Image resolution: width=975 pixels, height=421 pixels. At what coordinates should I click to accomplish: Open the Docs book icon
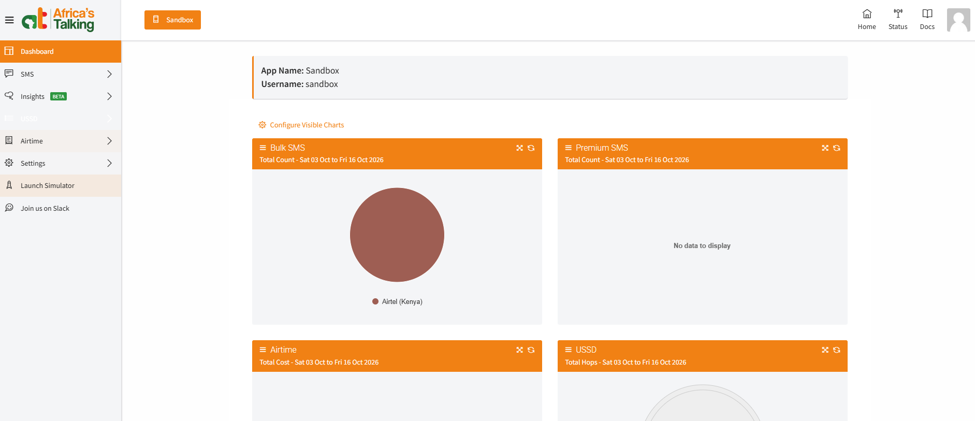point(927,19)
